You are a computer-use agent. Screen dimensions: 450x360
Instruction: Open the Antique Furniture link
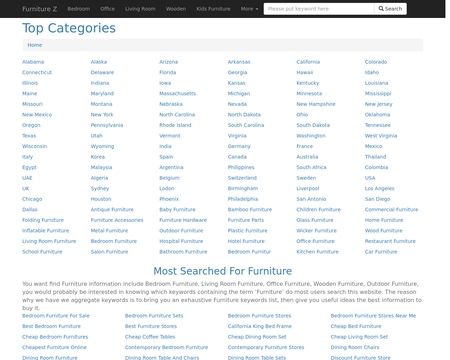tap(112, 210)
